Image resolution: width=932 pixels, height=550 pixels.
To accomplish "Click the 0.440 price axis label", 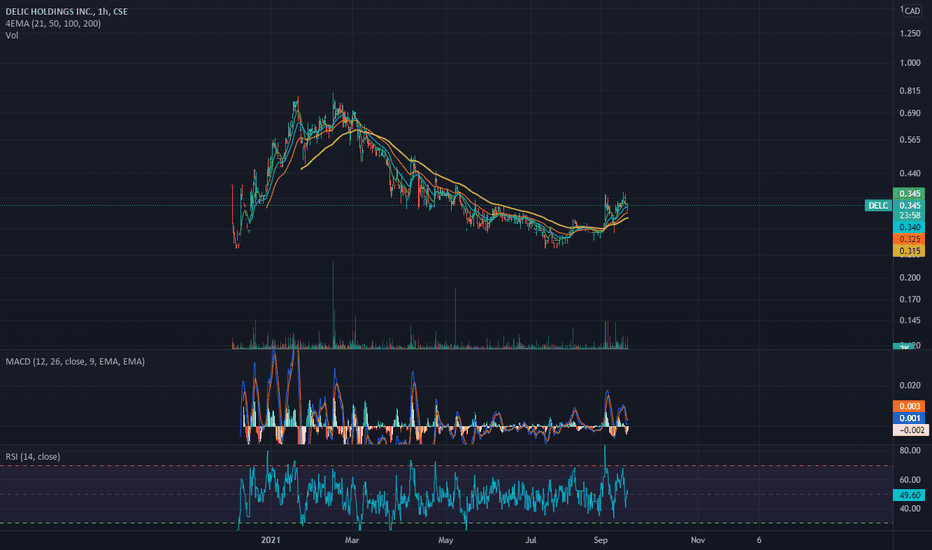I will click(910, 174).
